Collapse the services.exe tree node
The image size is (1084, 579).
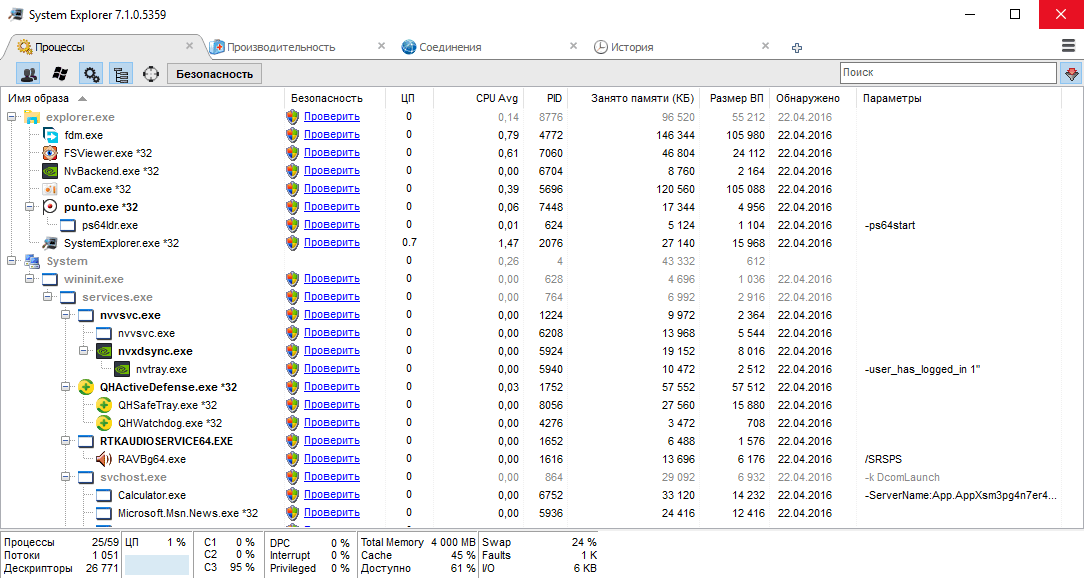[48, 296]
